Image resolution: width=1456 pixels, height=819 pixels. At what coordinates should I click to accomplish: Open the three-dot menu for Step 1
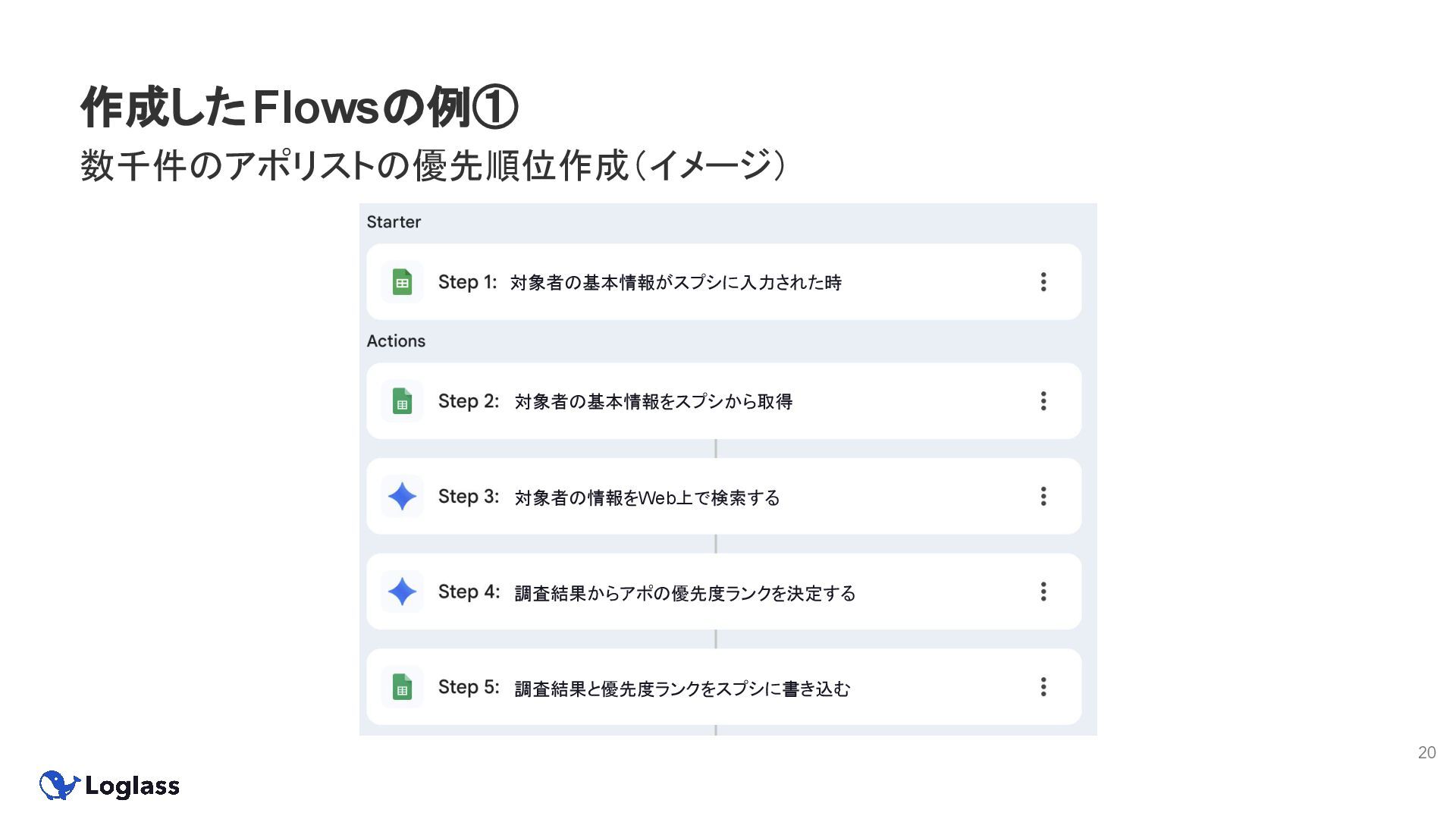pos(1043,282)
